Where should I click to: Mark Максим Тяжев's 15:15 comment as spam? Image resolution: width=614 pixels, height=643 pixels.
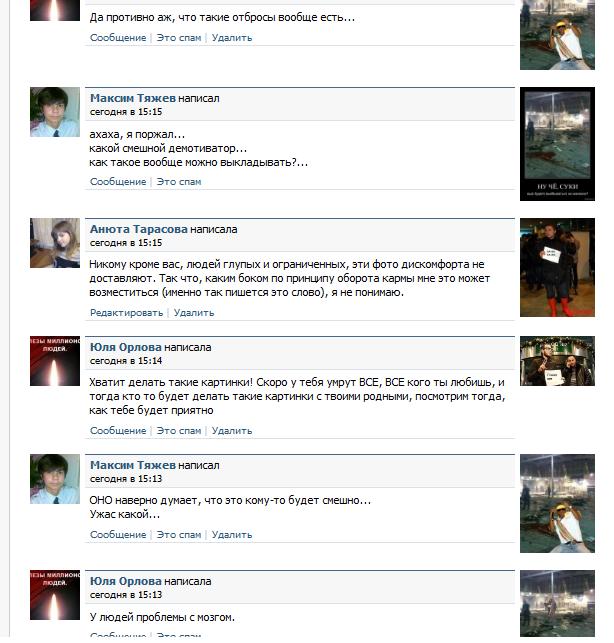point(179,182)
